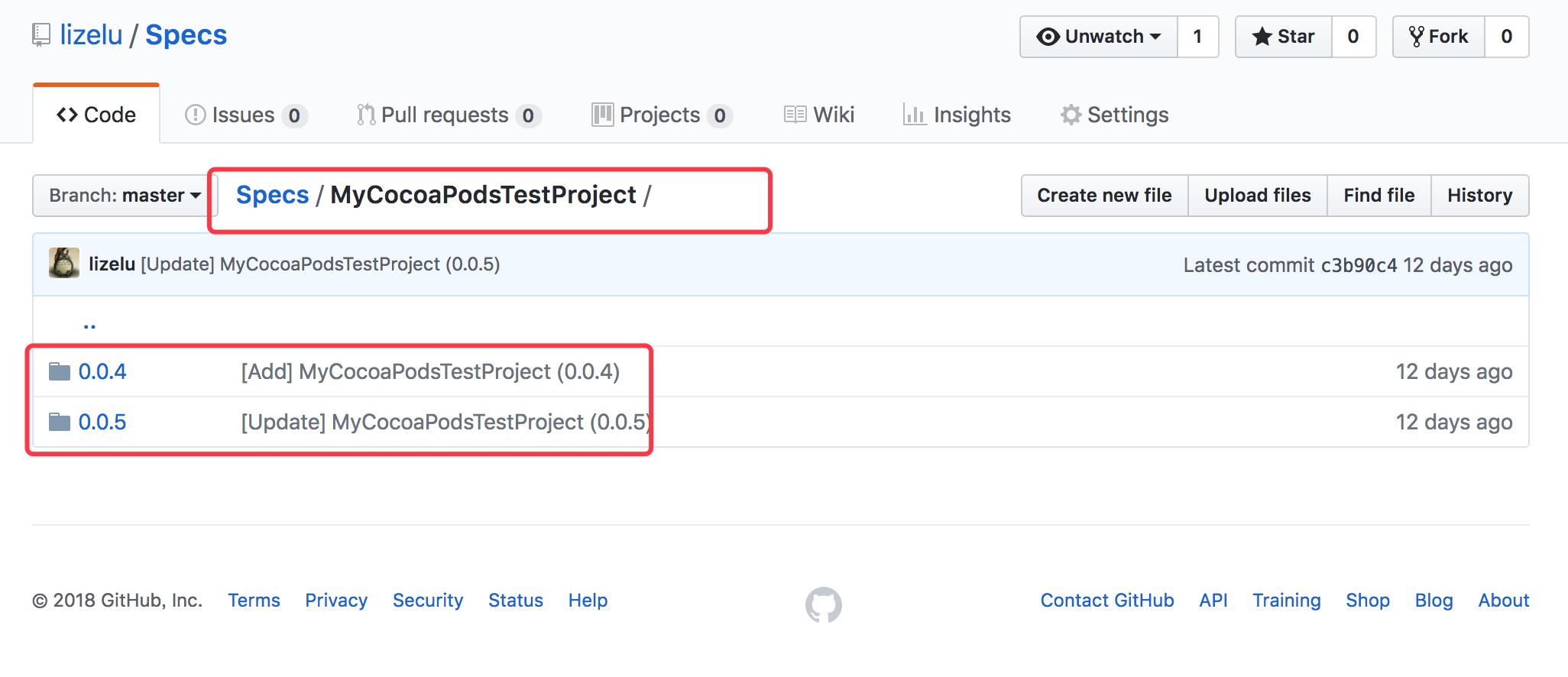This screenshot has height=677, width=1568.
Task: Click the 0.0.5 folder icon
Action: (x=59, y=423)
